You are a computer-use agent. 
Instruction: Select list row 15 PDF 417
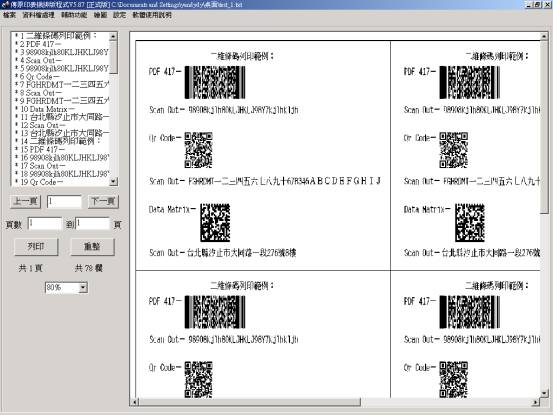tap(61, 149)
